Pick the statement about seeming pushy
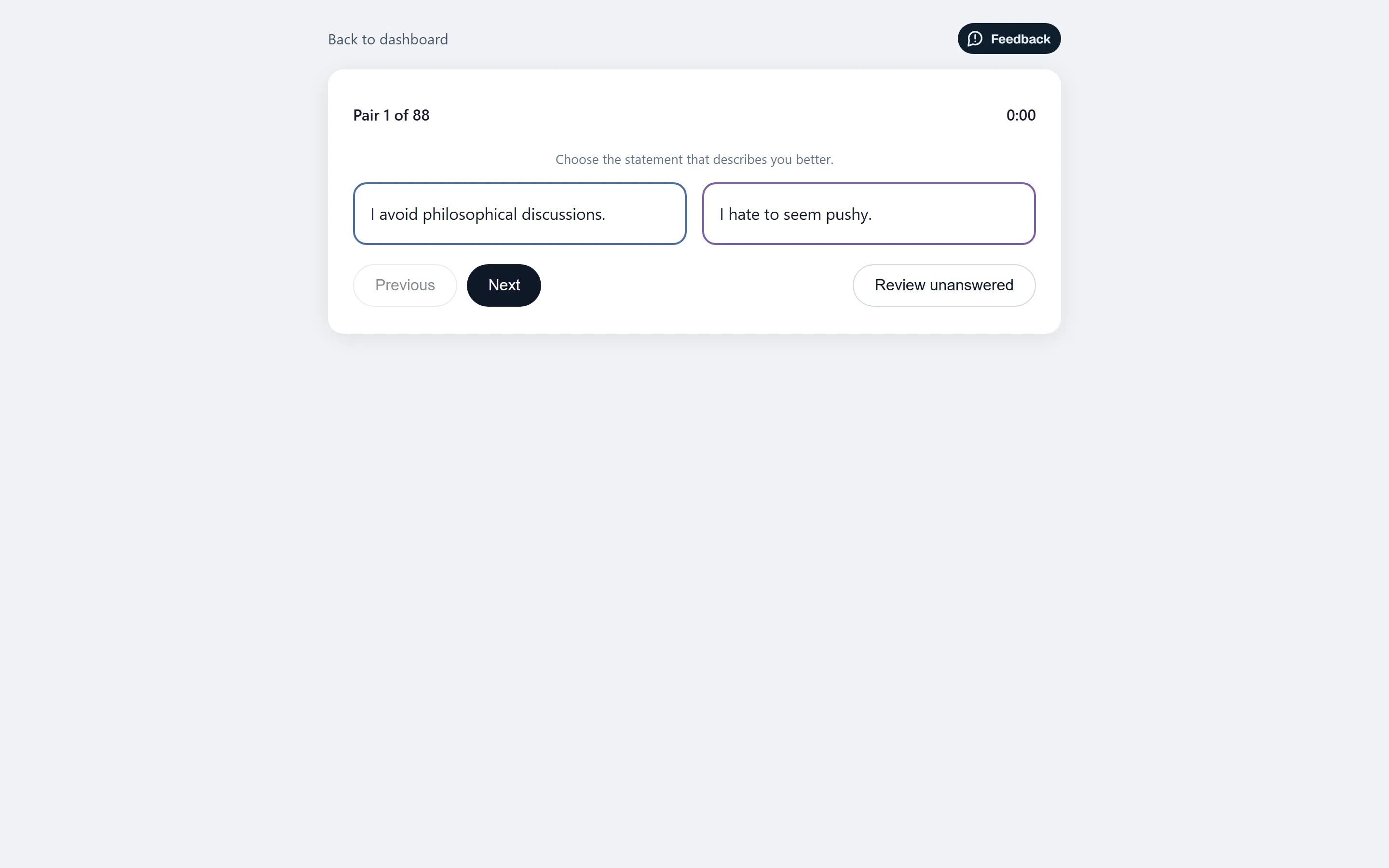 [869, 214]
